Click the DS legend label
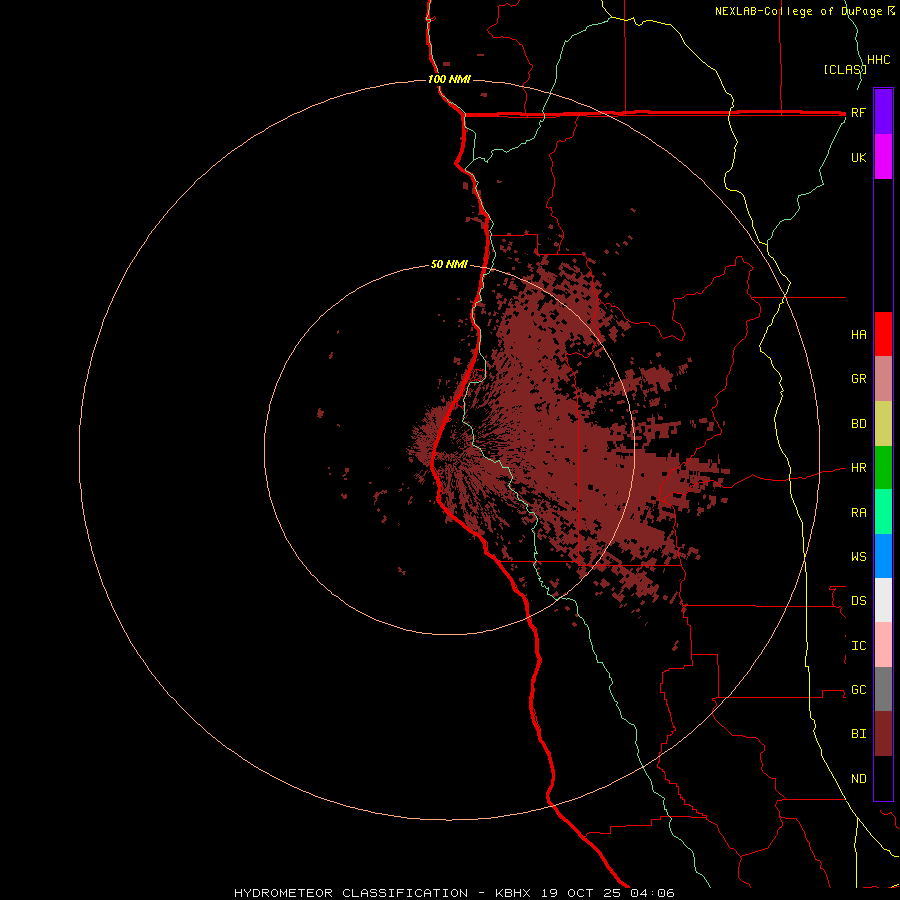The image size is (900, 900). point(858,601)
